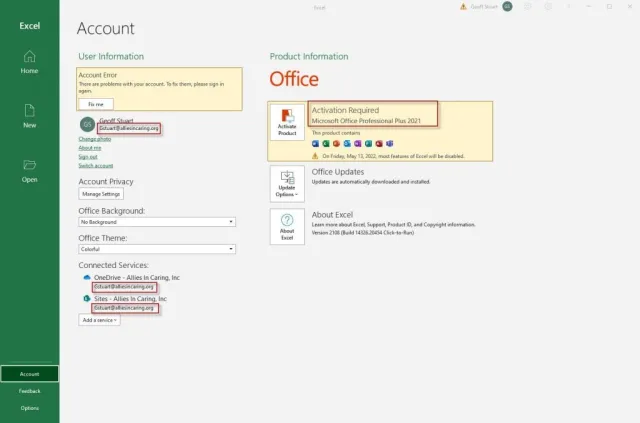Go to Home in Excel sidebar
Screen dimensions: 640x423
(x=29, y=62)
